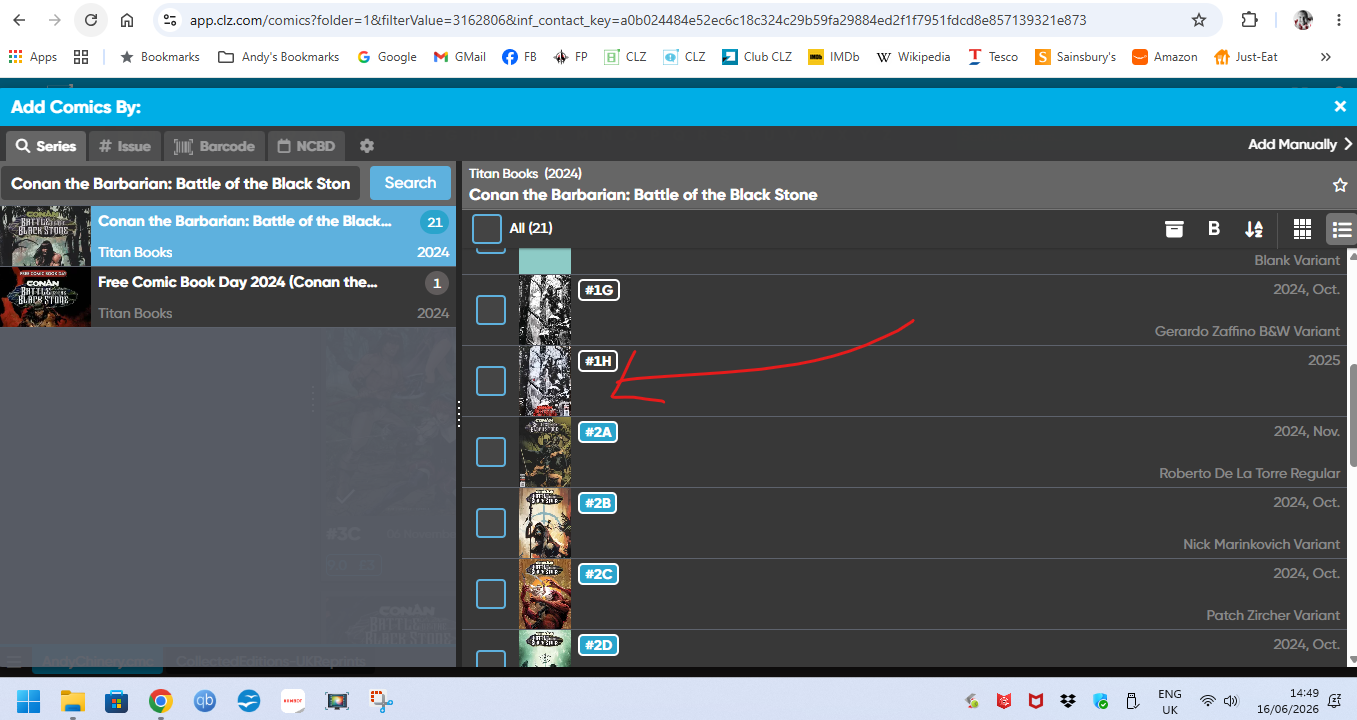Open the Just-Eat bookmark

[1245, 57]
